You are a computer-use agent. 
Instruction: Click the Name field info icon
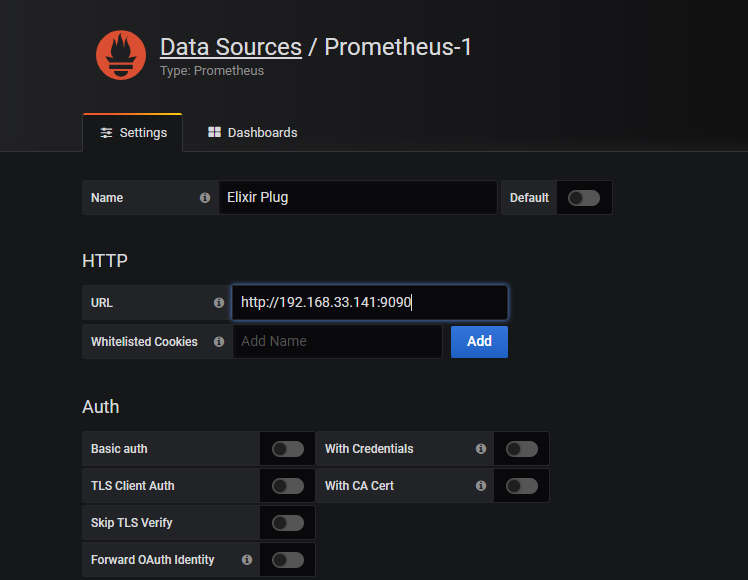205,197
